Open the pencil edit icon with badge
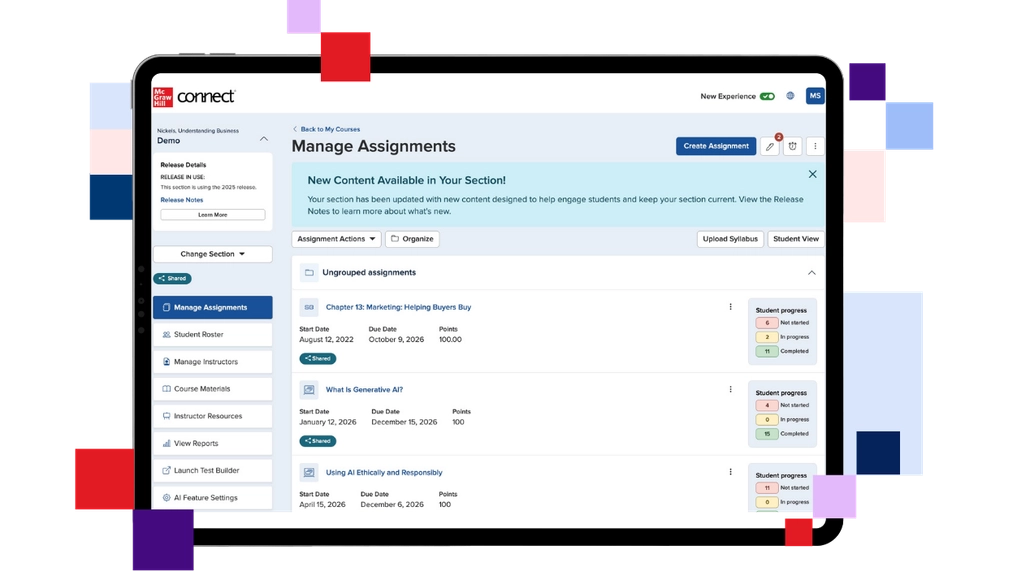Viewport: 1017px width, 572px height. click(x=770, y=146)
